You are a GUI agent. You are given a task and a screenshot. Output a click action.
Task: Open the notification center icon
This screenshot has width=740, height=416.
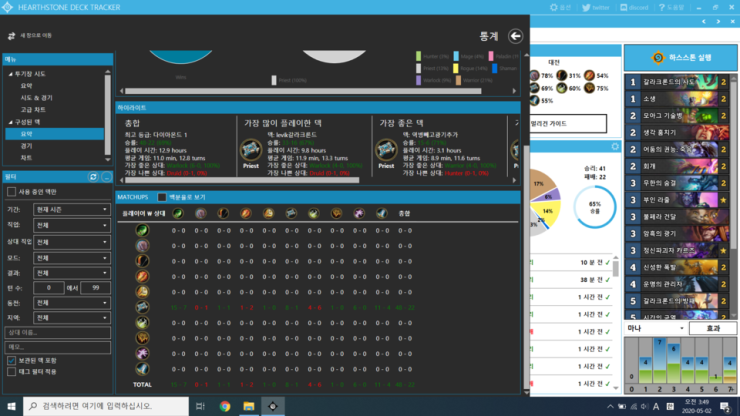725,406
